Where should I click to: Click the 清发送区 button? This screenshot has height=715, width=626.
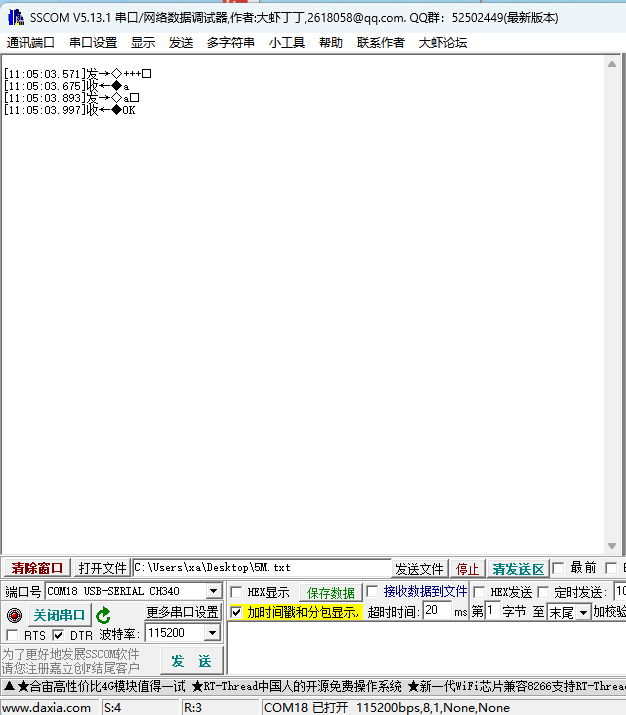click(x=518, y=569)
